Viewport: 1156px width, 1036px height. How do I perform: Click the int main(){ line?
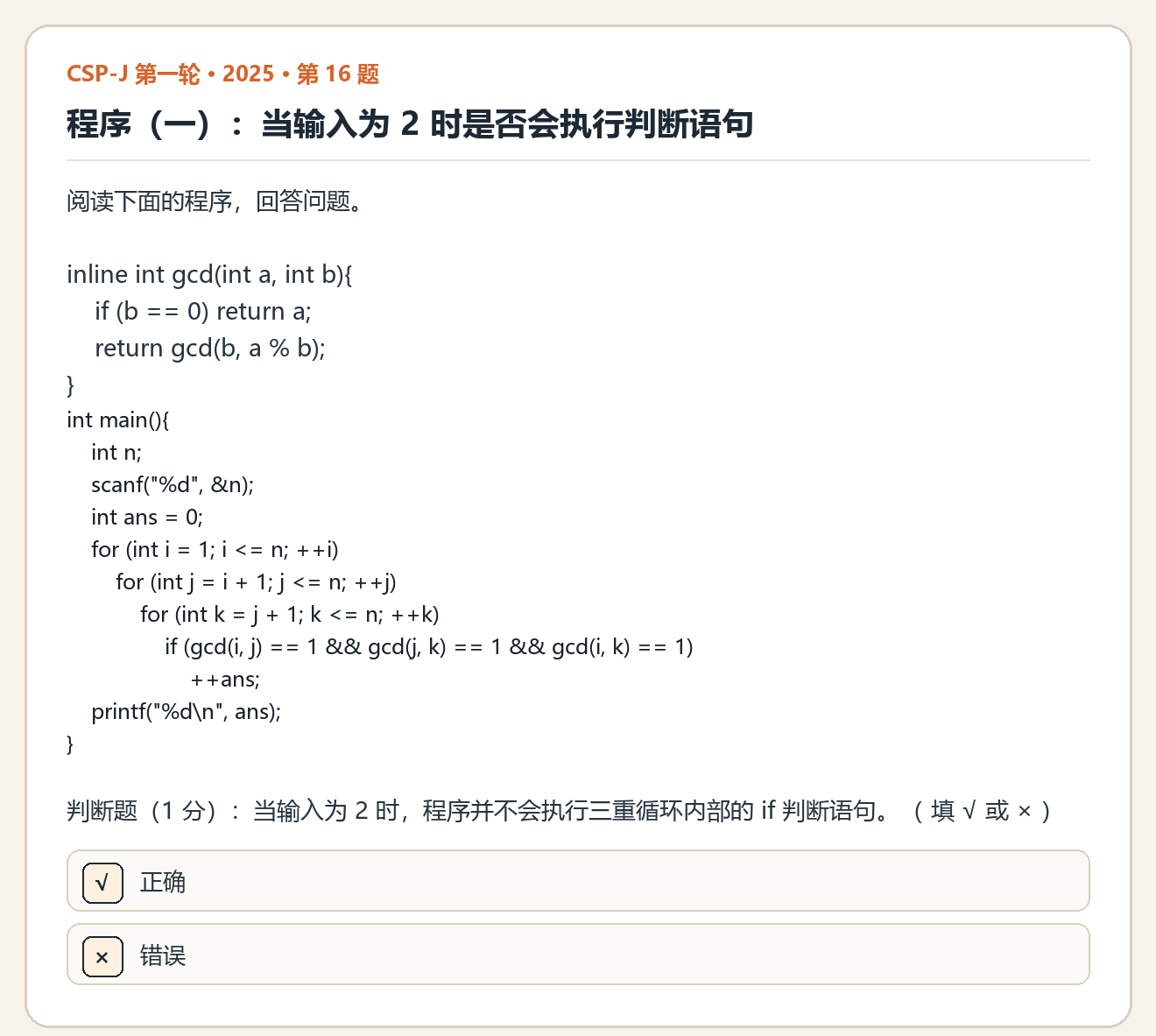[x=118, y=420]
